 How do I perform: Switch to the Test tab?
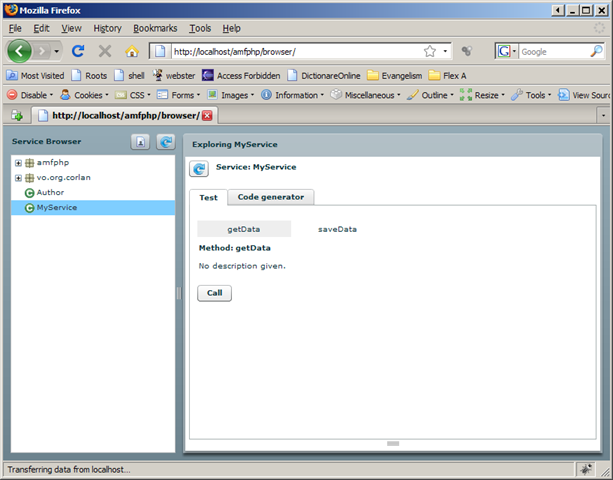(208, 197)
